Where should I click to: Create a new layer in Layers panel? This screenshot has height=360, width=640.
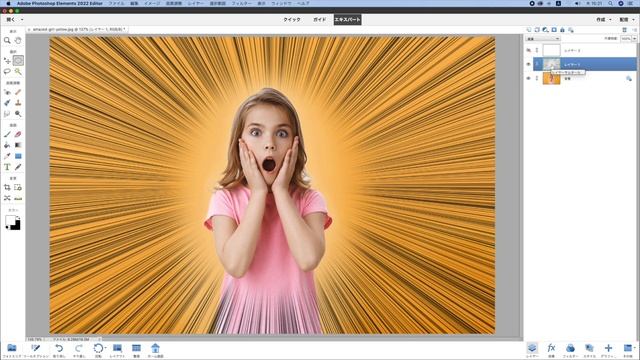pos(529,30)
